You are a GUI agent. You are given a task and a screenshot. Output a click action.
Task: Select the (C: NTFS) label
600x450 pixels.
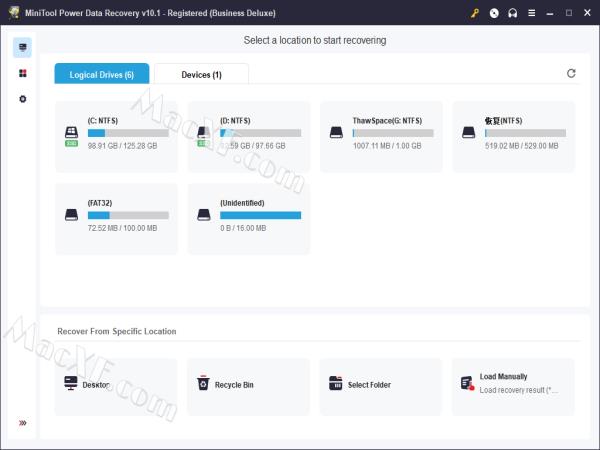click(103, 121)
